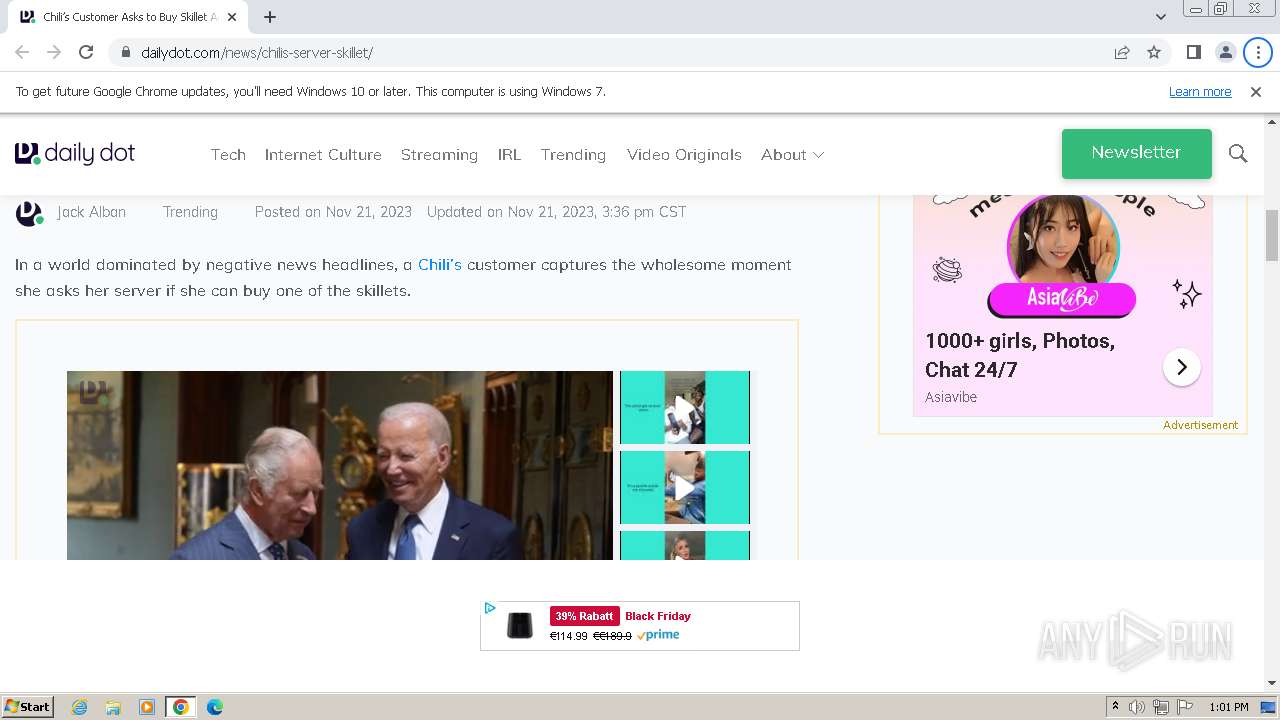Click Jack Alban's author avatar
Screen dimensions: 1280x720
tap(29, 212)
